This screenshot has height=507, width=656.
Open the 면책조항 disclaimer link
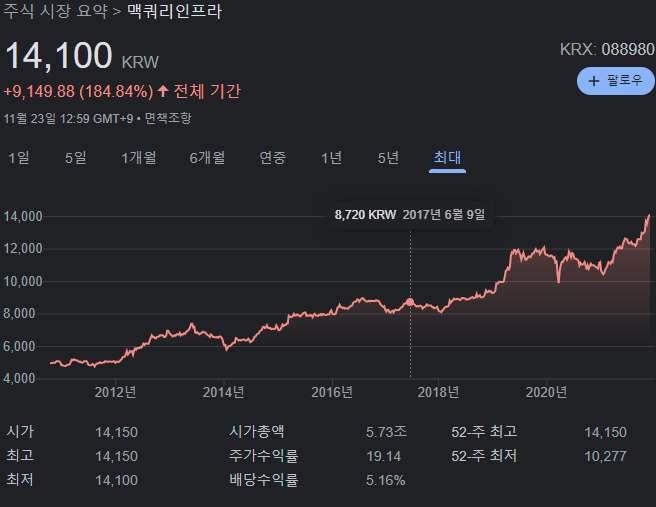168,118
